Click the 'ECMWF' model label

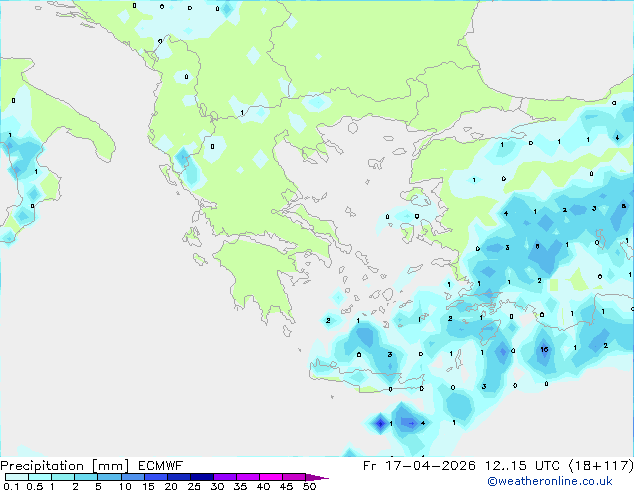(161, 466)
